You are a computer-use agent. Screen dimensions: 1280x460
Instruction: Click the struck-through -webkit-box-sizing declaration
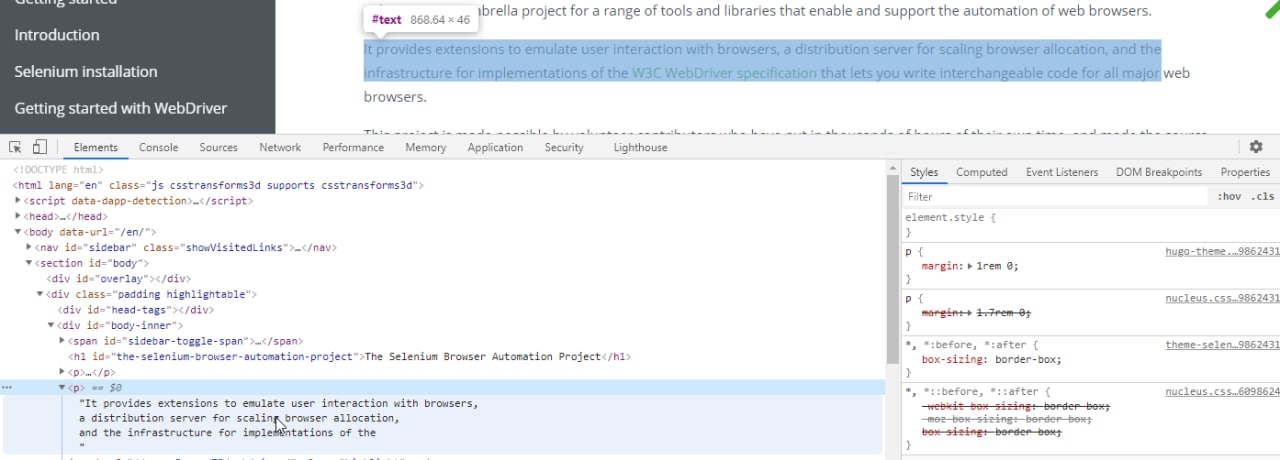pos(1016,407)
